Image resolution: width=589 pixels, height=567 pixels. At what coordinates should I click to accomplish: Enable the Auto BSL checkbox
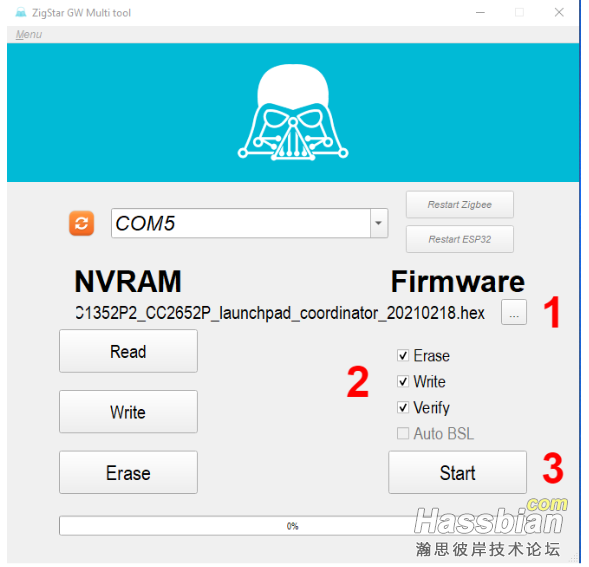tap(403, 433)
